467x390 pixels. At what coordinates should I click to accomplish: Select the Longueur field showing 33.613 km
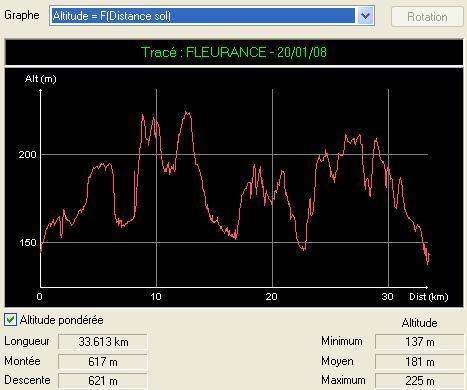pyautogui.click(x=103, y=341)
